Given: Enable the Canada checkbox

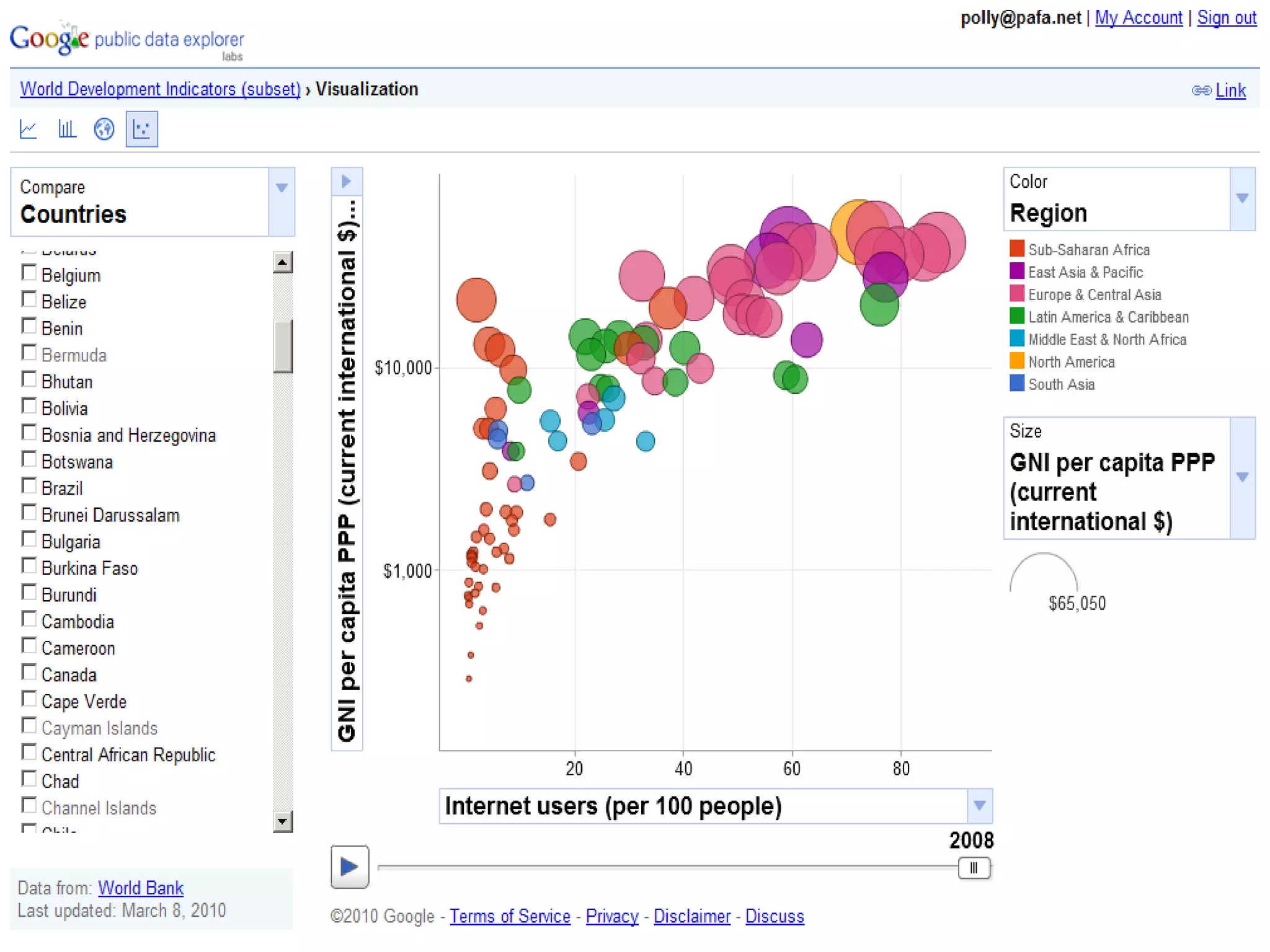Looking at the screenshot, I should click(29, 672).
